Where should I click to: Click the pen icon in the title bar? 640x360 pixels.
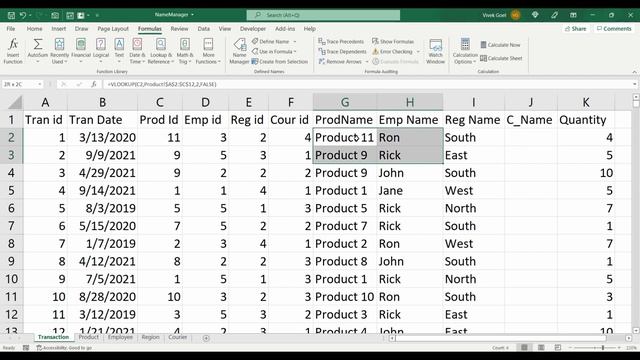(554, 15)
